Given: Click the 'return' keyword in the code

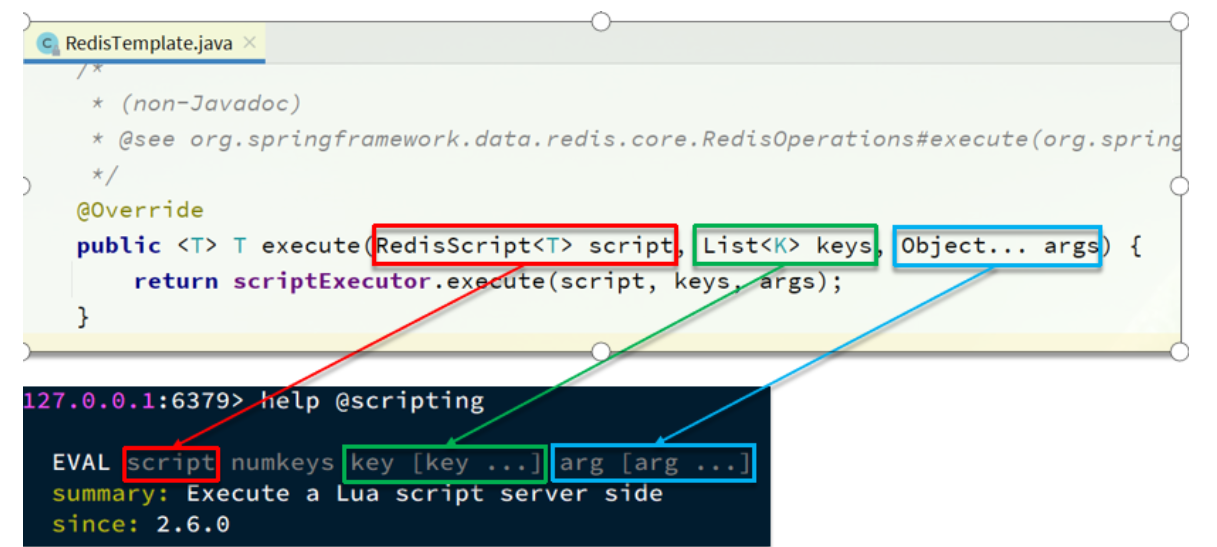Looking at the screenshot, I should click(176, 282).
